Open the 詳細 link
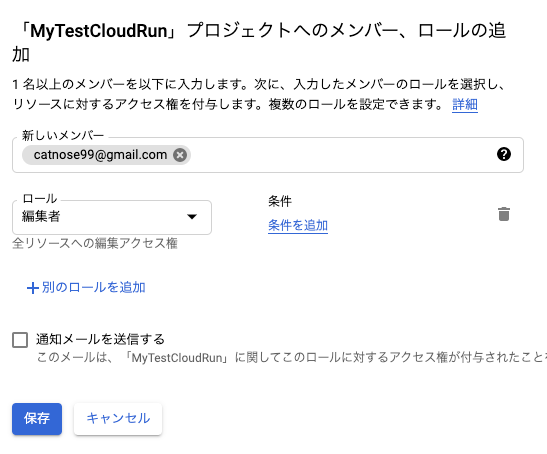 [465, 104]
